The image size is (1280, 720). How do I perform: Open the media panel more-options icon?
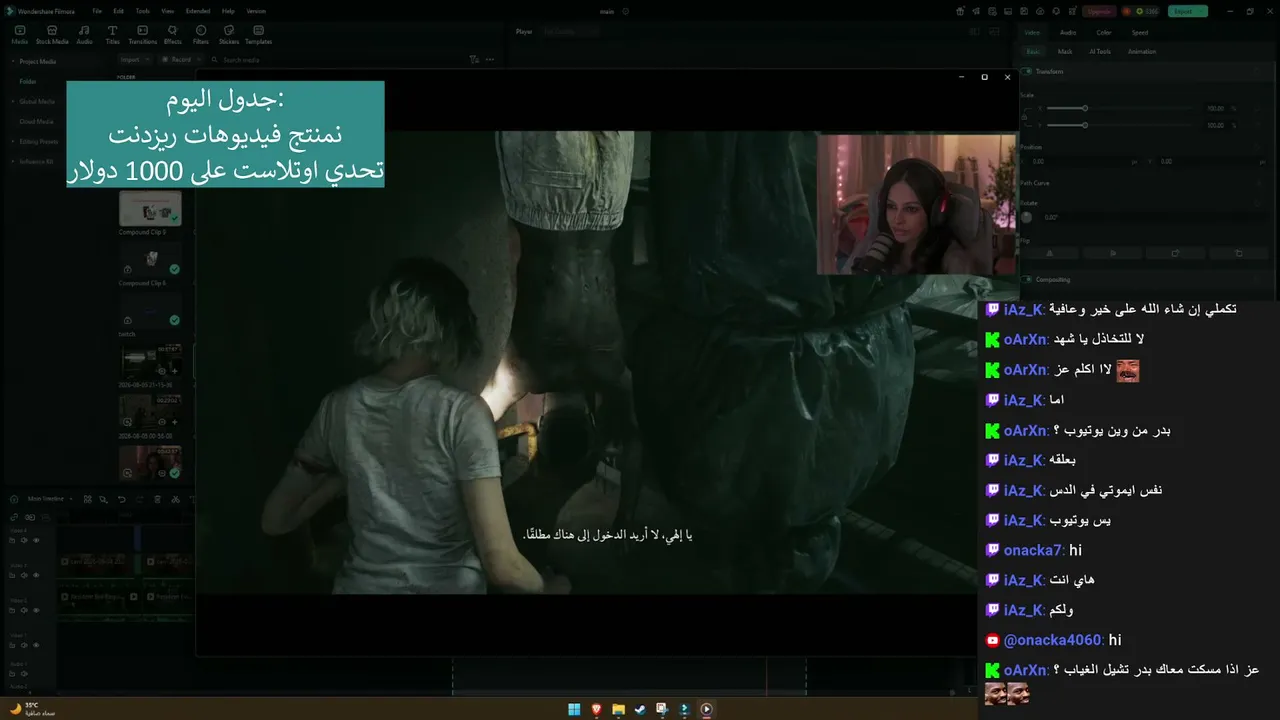(x=489, y=59)
